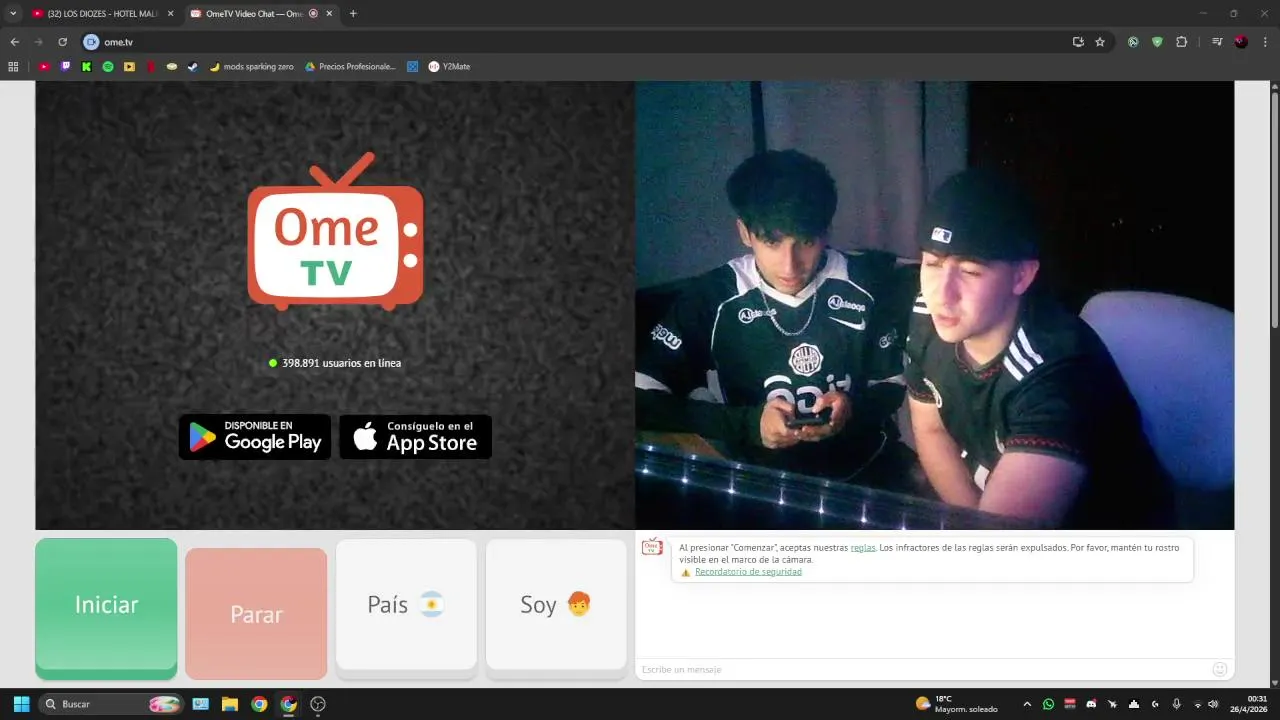Close the LOS DIOZES YouTube tab

(x=170, y=14)
